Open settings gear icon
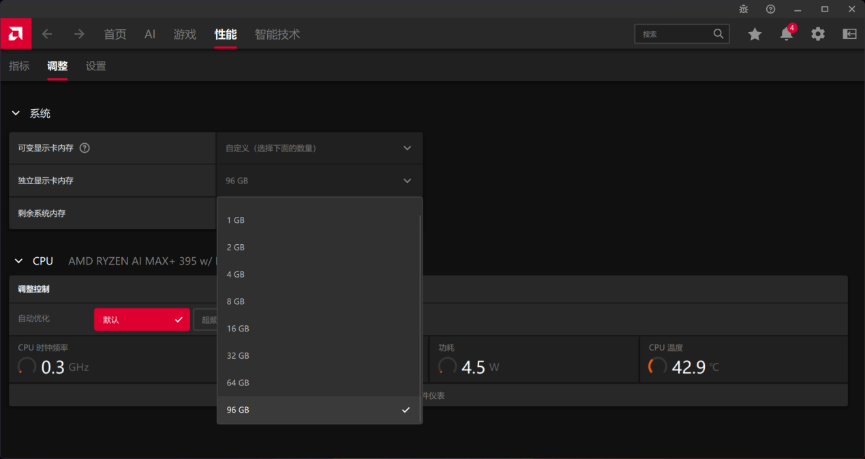Image resolution: width=865 pixels, height=459 pixels. (x=818, y=34)
